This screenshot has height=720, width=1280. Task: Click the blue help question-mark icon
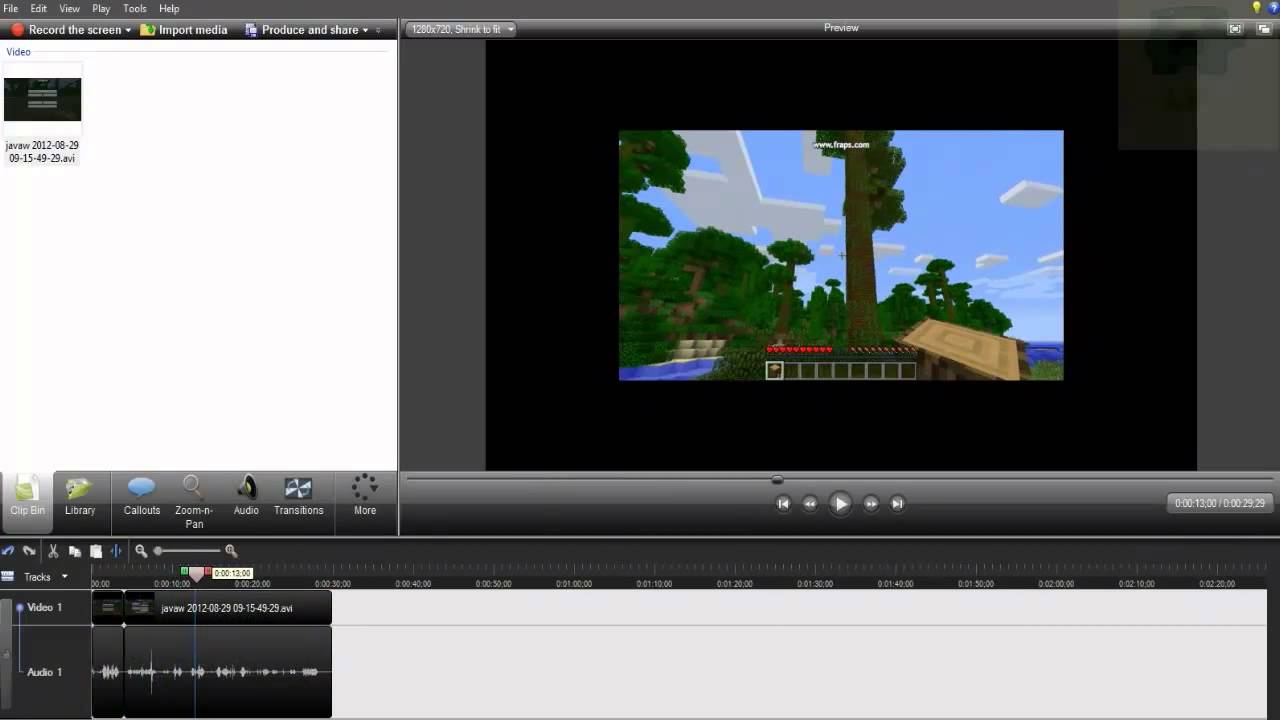click(1272, 7)
